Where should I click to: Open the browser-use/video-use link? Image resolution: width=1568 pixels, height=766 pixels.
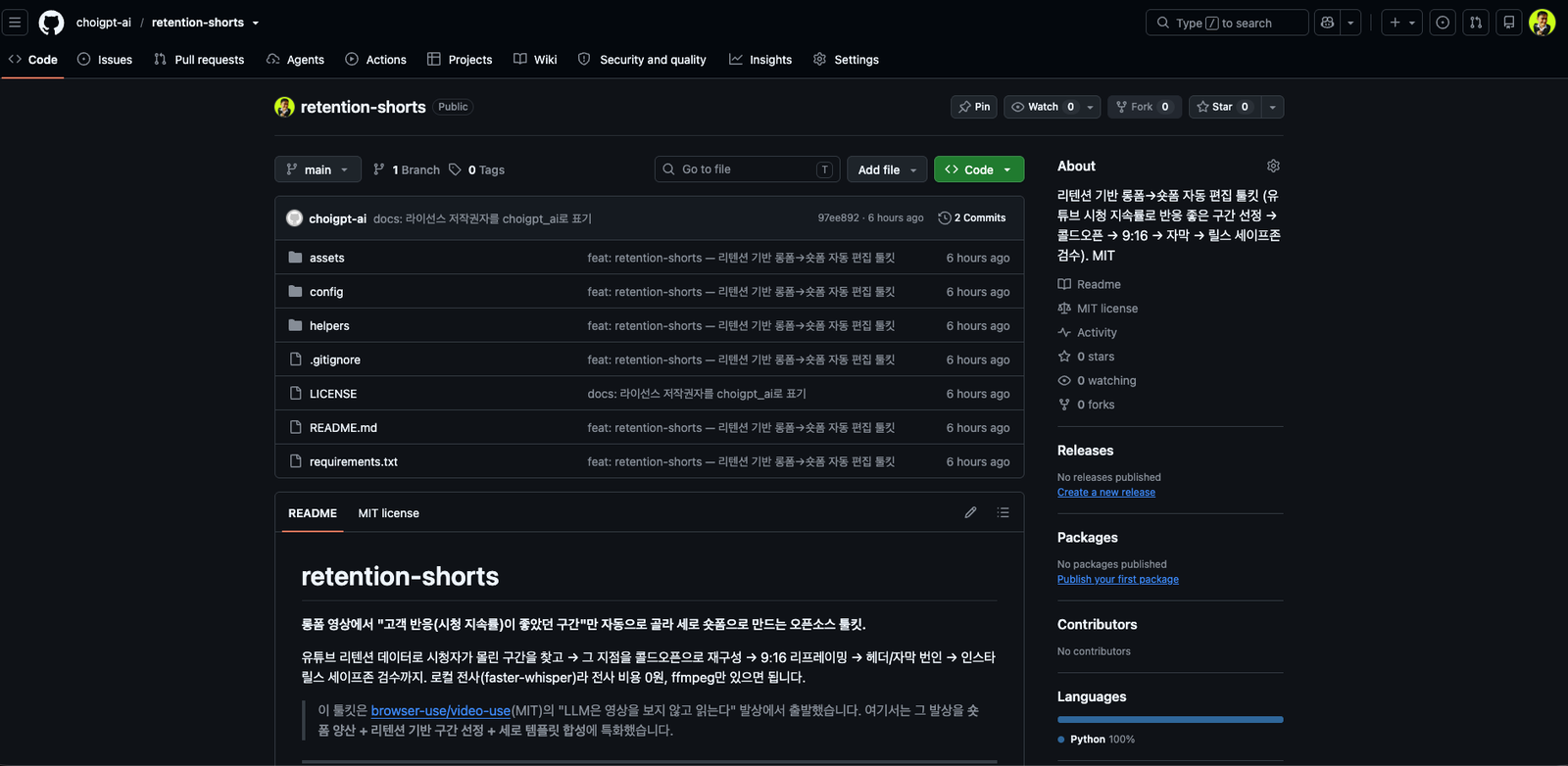[441, 711]
